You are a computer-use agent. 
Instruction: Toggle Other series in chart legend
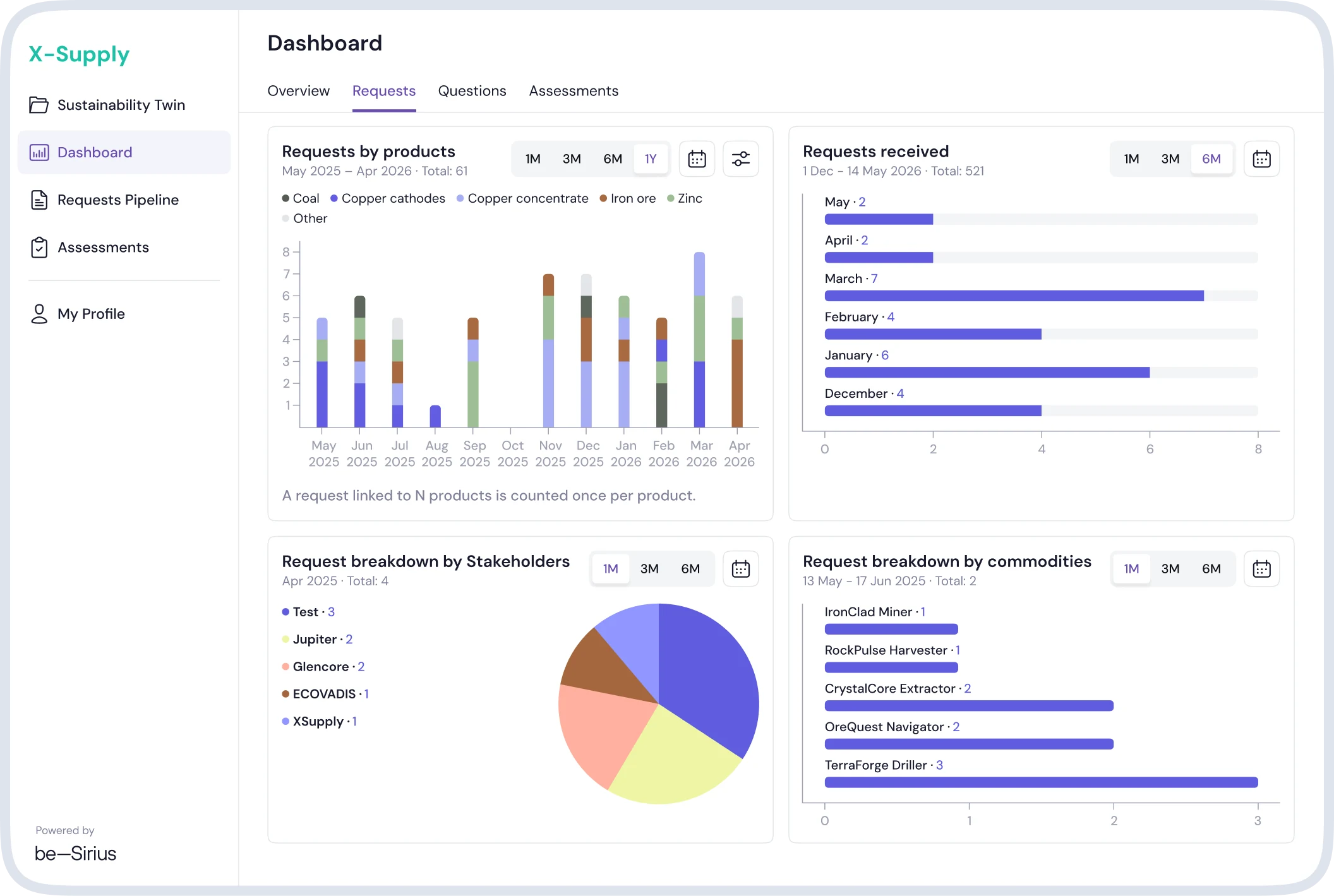click(x=304, y=218)
